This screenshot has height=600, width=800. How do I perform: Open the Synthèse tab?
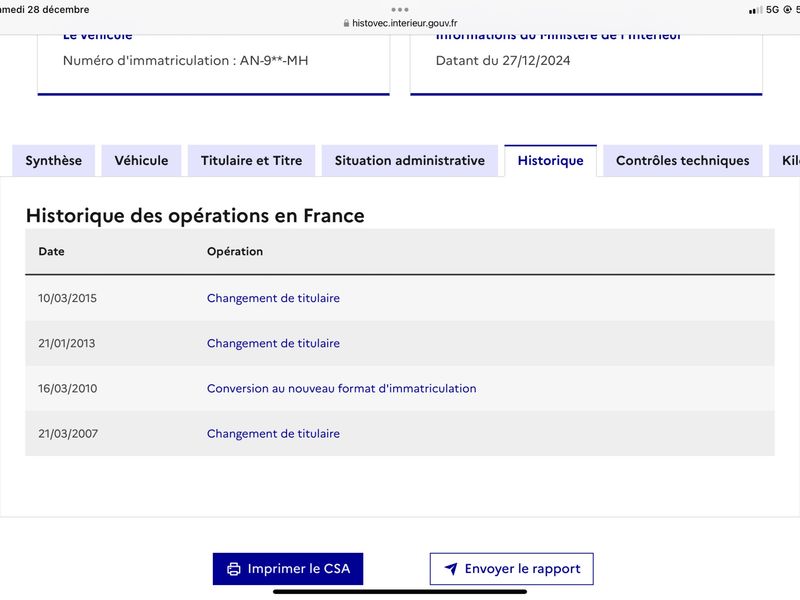(x=54, y=161)
